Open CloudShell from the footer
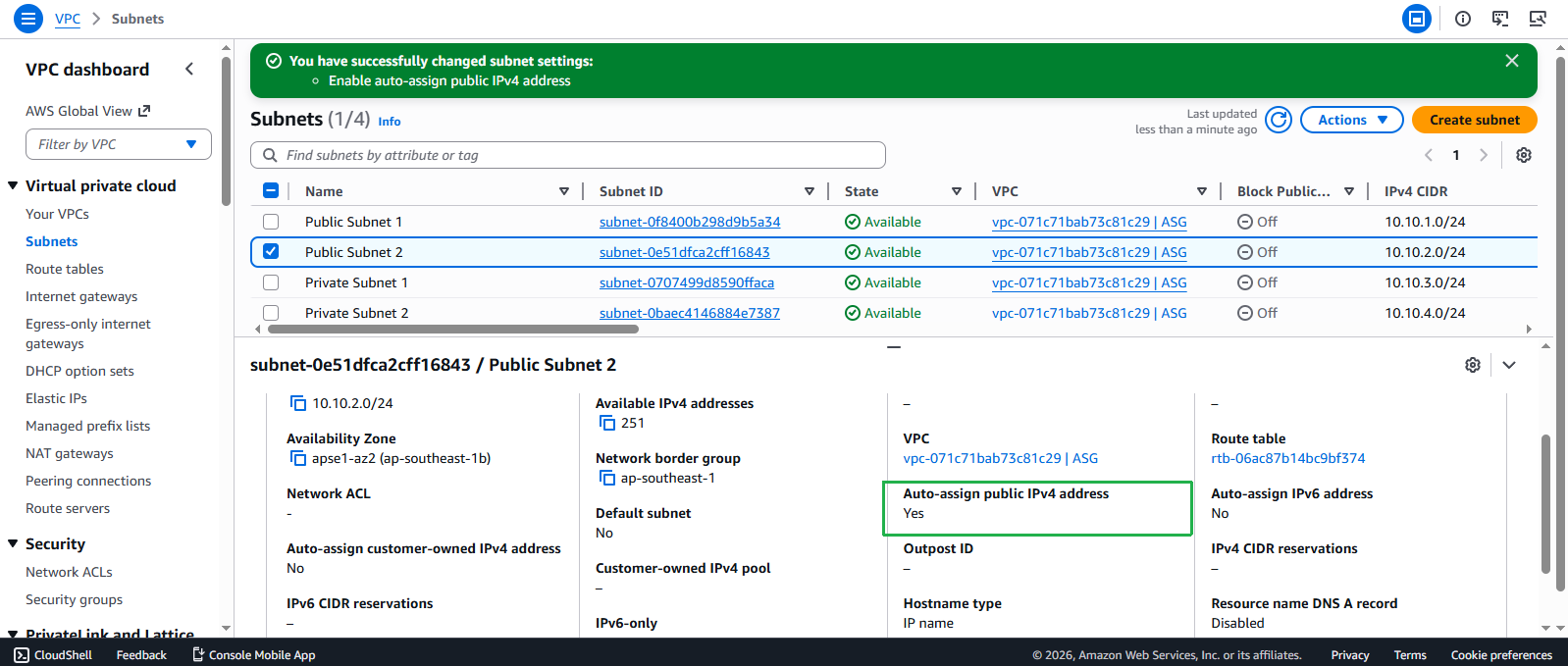1568x666 pixels. click(53, 654)
